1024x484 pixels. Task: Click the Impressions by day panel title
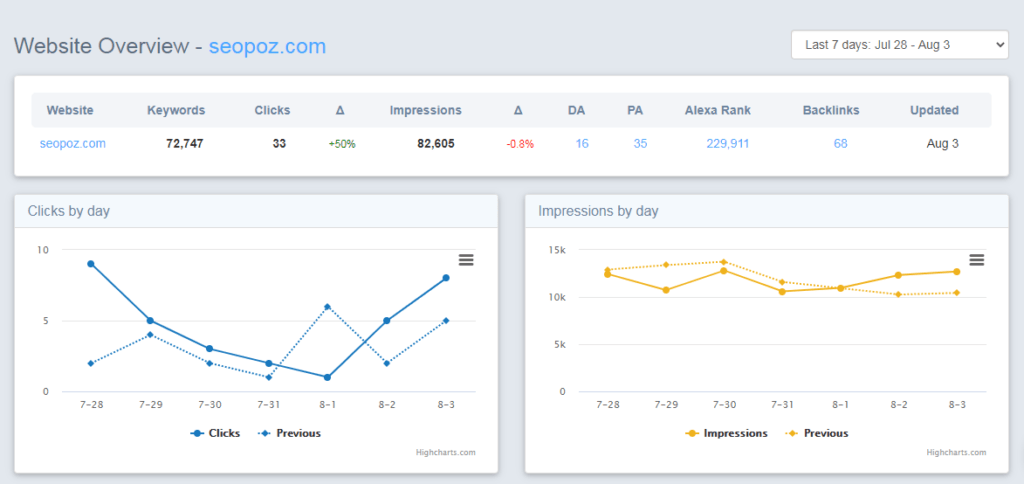pos(598,211)
